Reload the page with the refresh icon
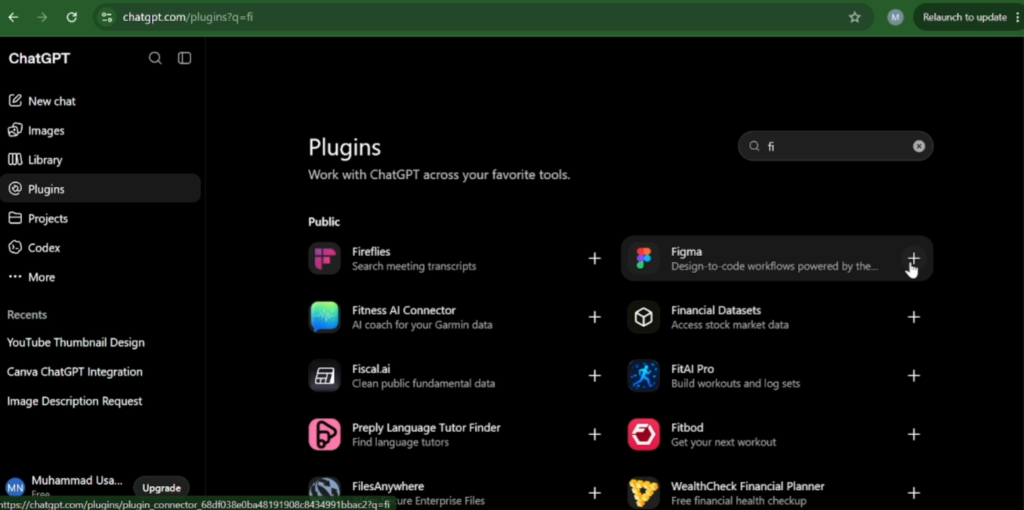 click(x=72, y=18)
